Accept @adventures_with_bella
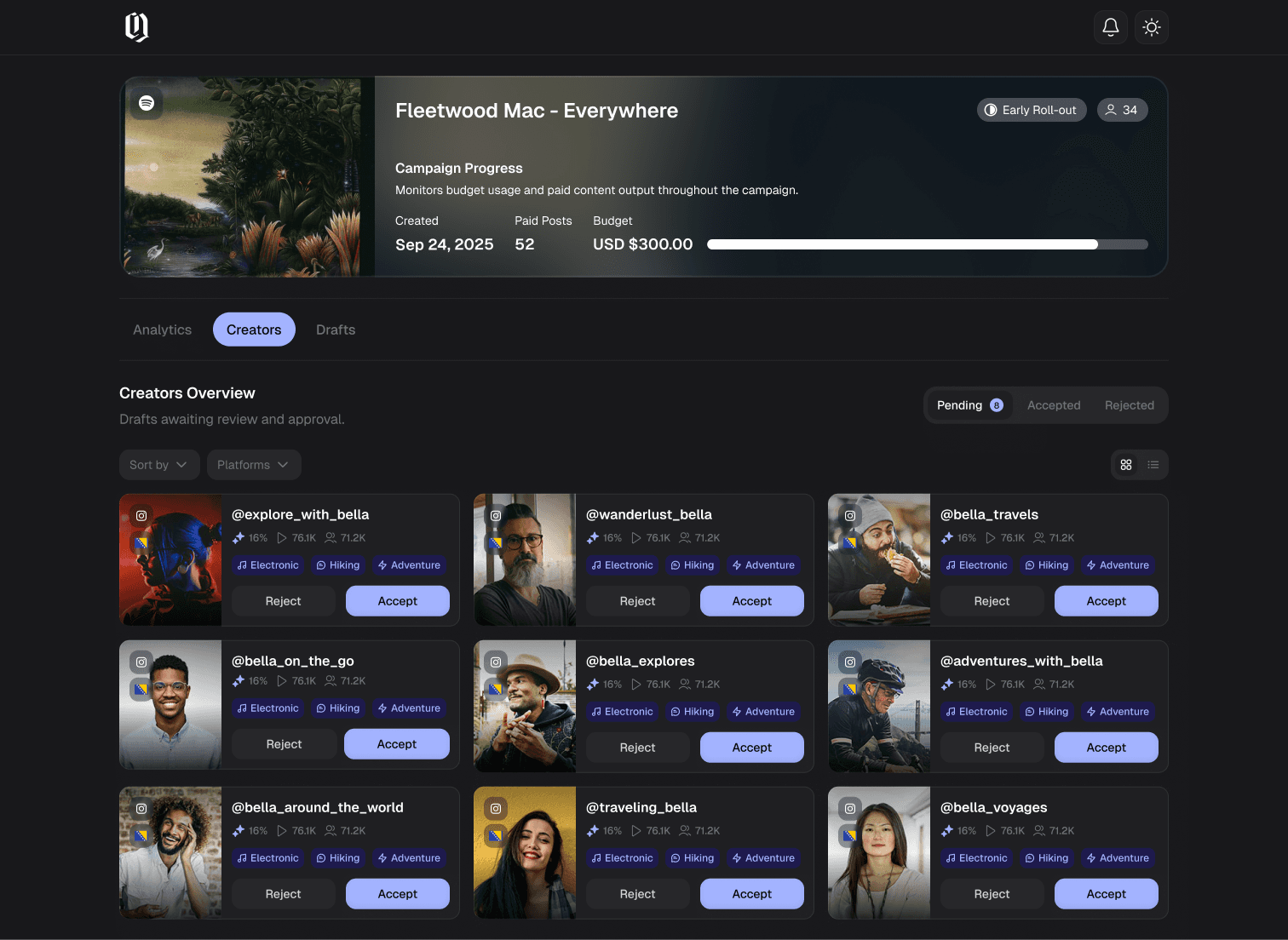The width and height of the screenshot is (1288, 940). coord(1107,748)
